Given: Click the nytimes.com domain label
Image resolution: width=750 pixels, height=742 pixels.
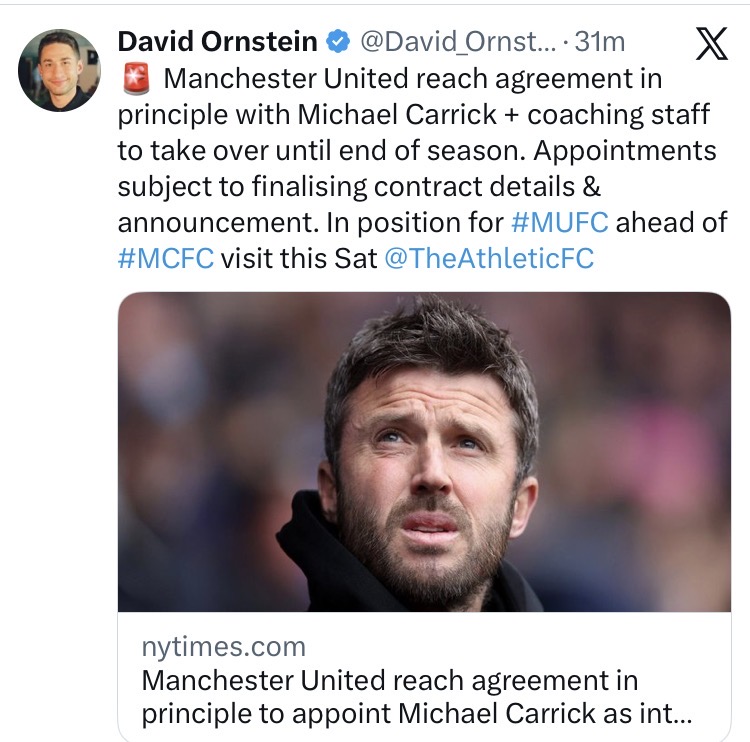Looking at the screenshot, I should [224, 647].
